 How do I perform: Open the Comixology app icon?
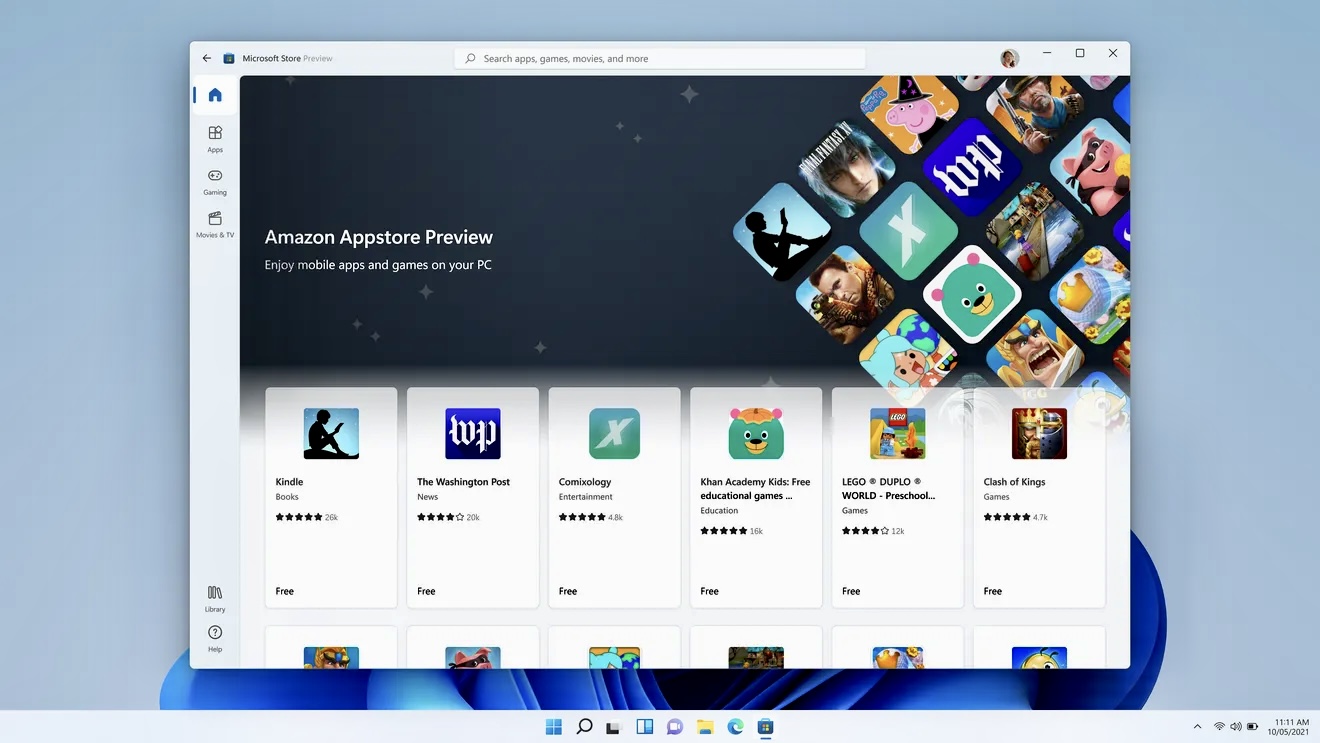click(x=614, y=433)
